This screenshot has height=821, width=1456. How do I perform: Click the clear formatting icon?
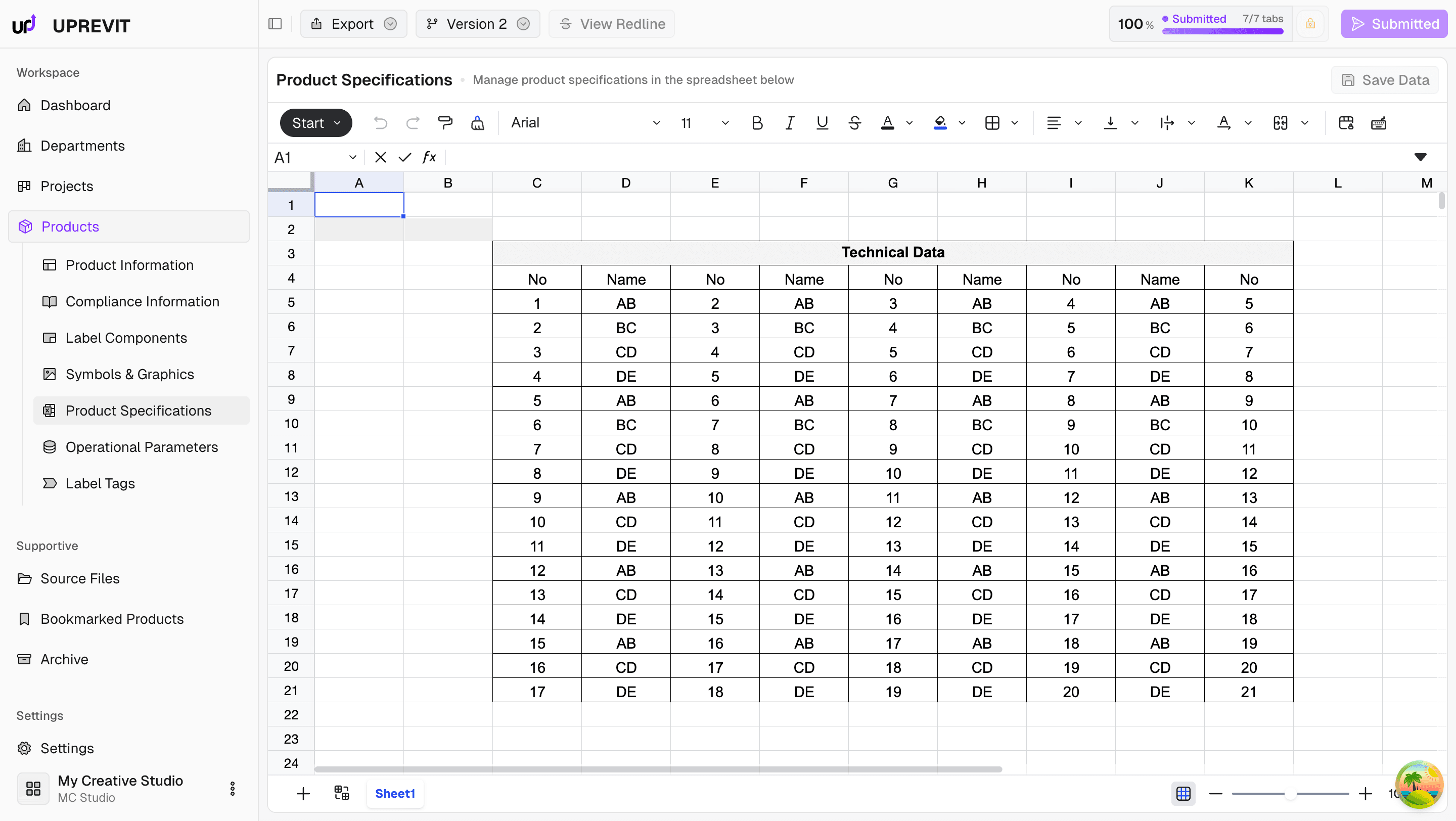478,123
